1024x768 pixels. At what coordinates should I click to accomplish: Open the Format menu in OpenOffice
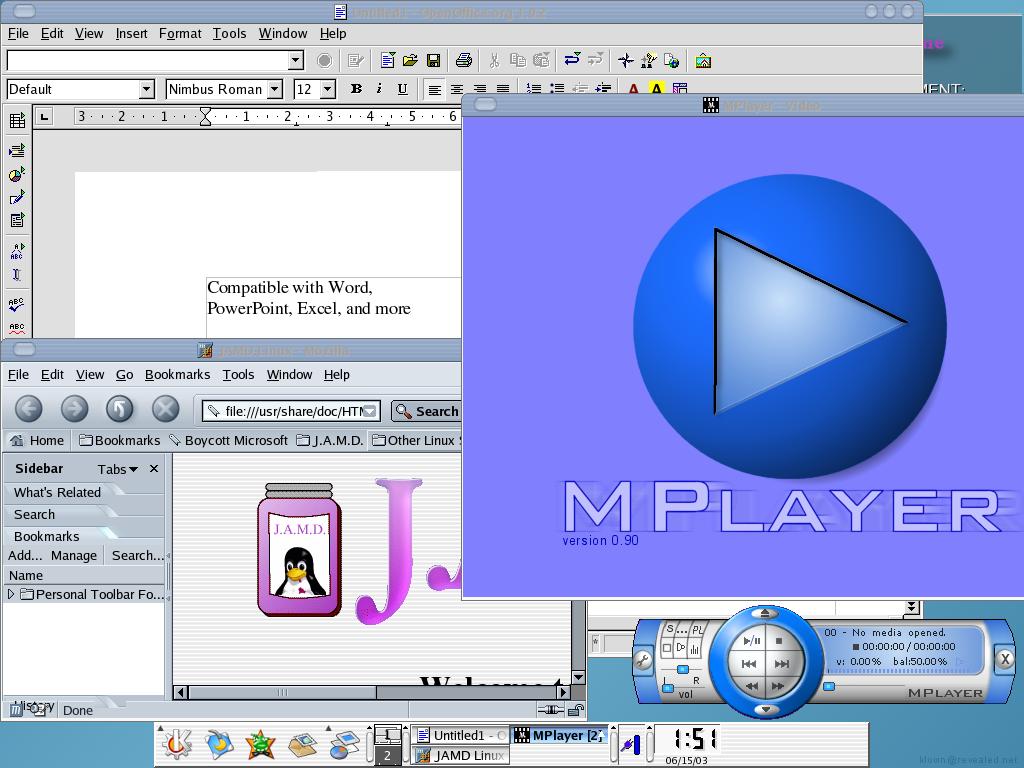[x=180, y=33]
